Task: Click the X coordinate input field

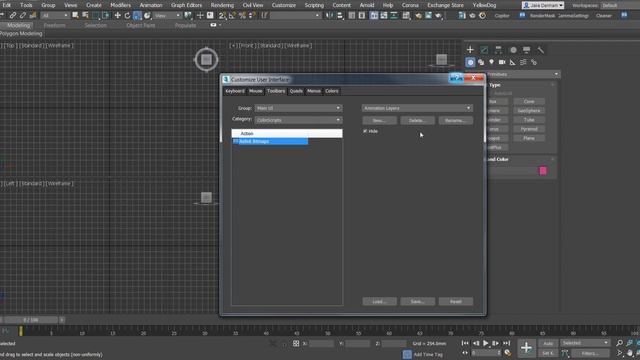Action: (321, 344)
